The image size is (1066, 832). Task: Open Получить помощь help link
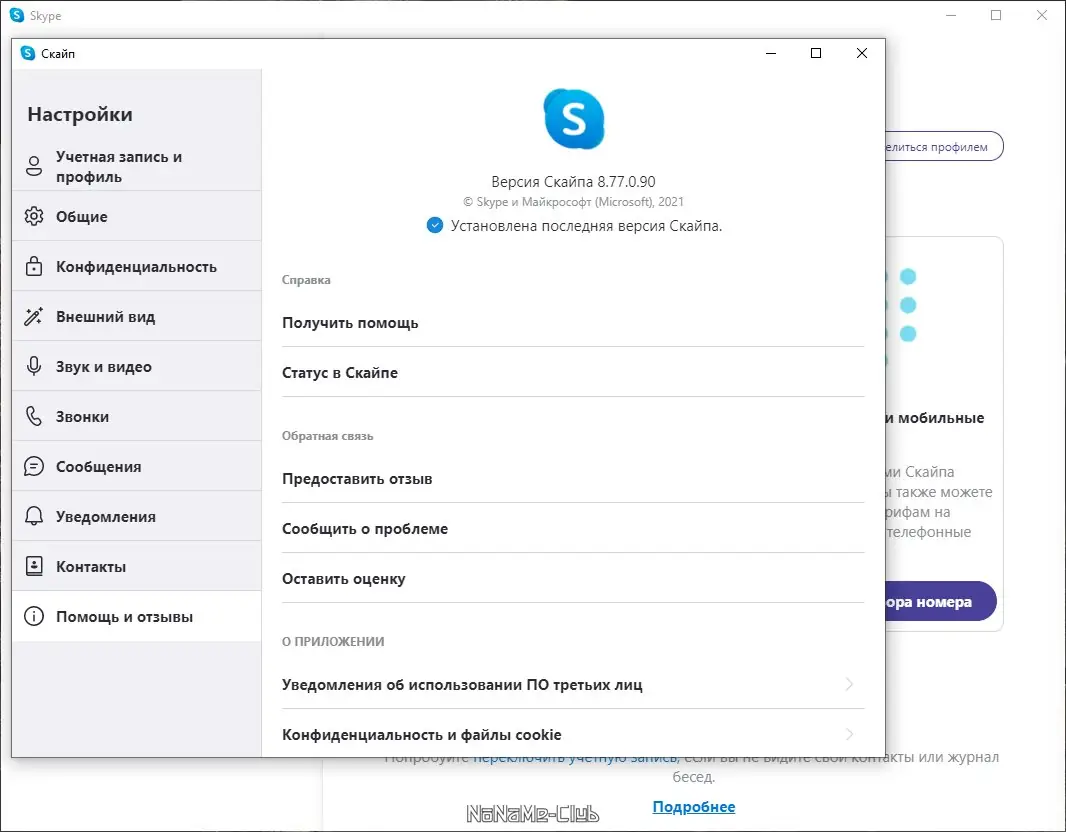click(572, 323)
